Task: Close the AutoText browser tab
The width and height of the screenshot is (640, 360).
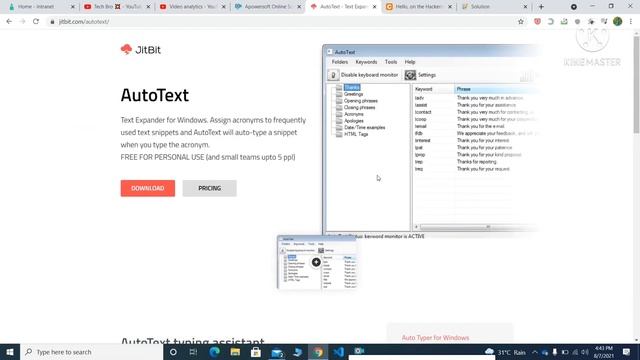Action: click(374, 7)
